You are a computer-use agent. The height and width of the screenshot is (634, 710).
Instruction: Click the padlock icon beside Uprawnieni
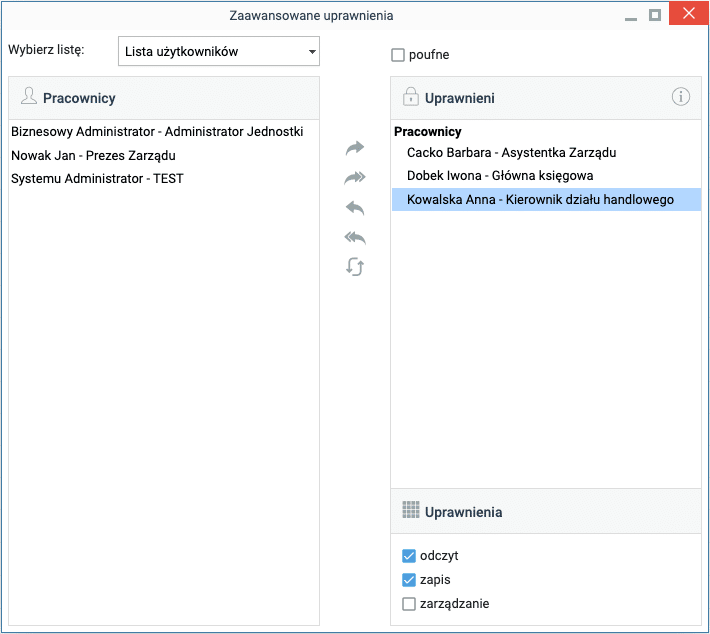click(x=410, y=97)
